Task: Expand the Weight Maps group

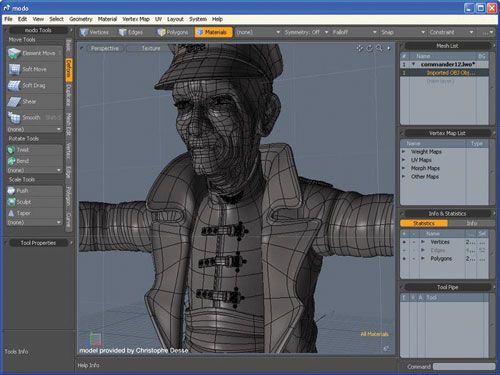Action: (x=404, y=152)
